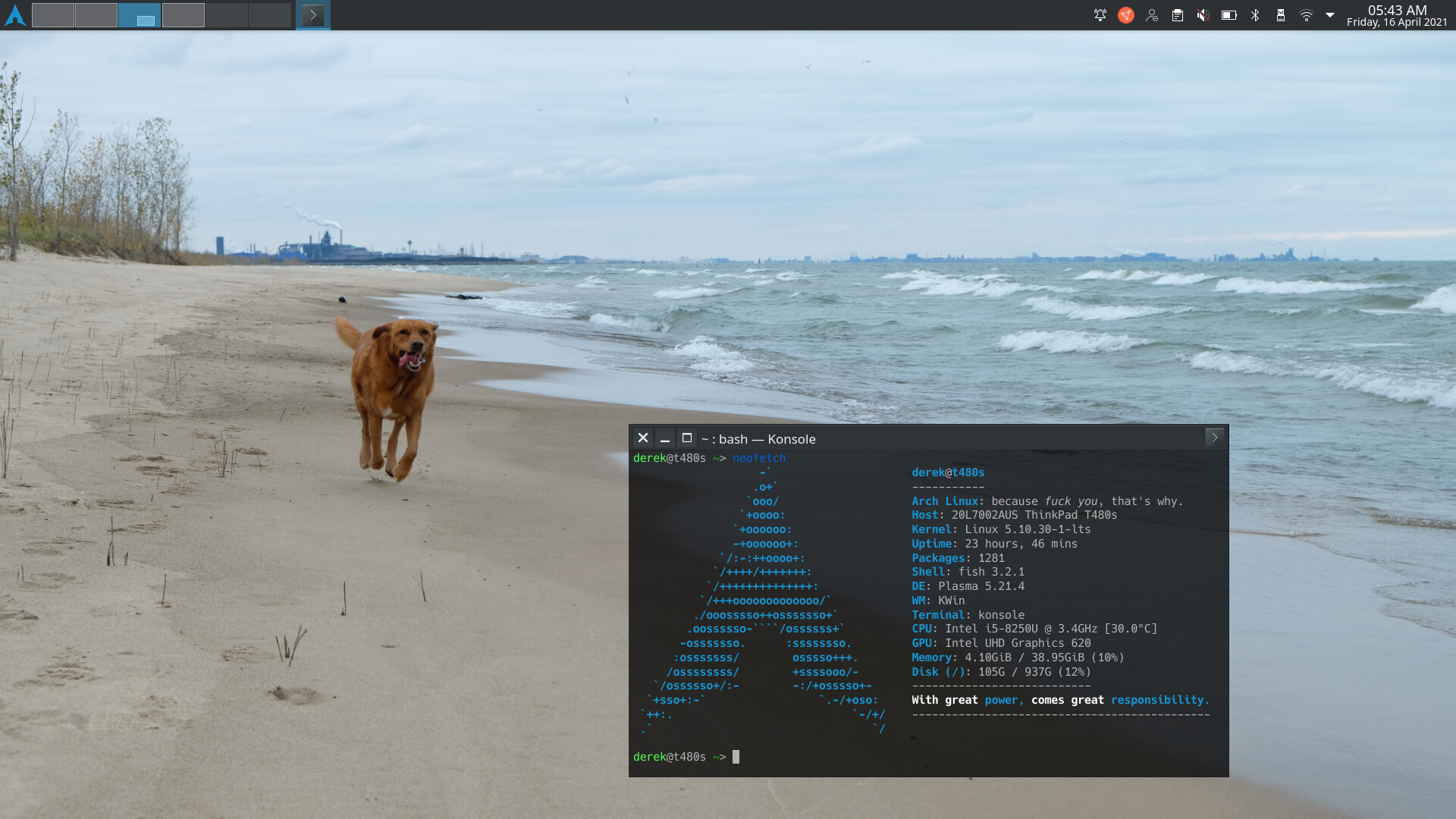Open the user status tray icon
Viewport: 1456px width, 819px height.
coord(1152,15)
